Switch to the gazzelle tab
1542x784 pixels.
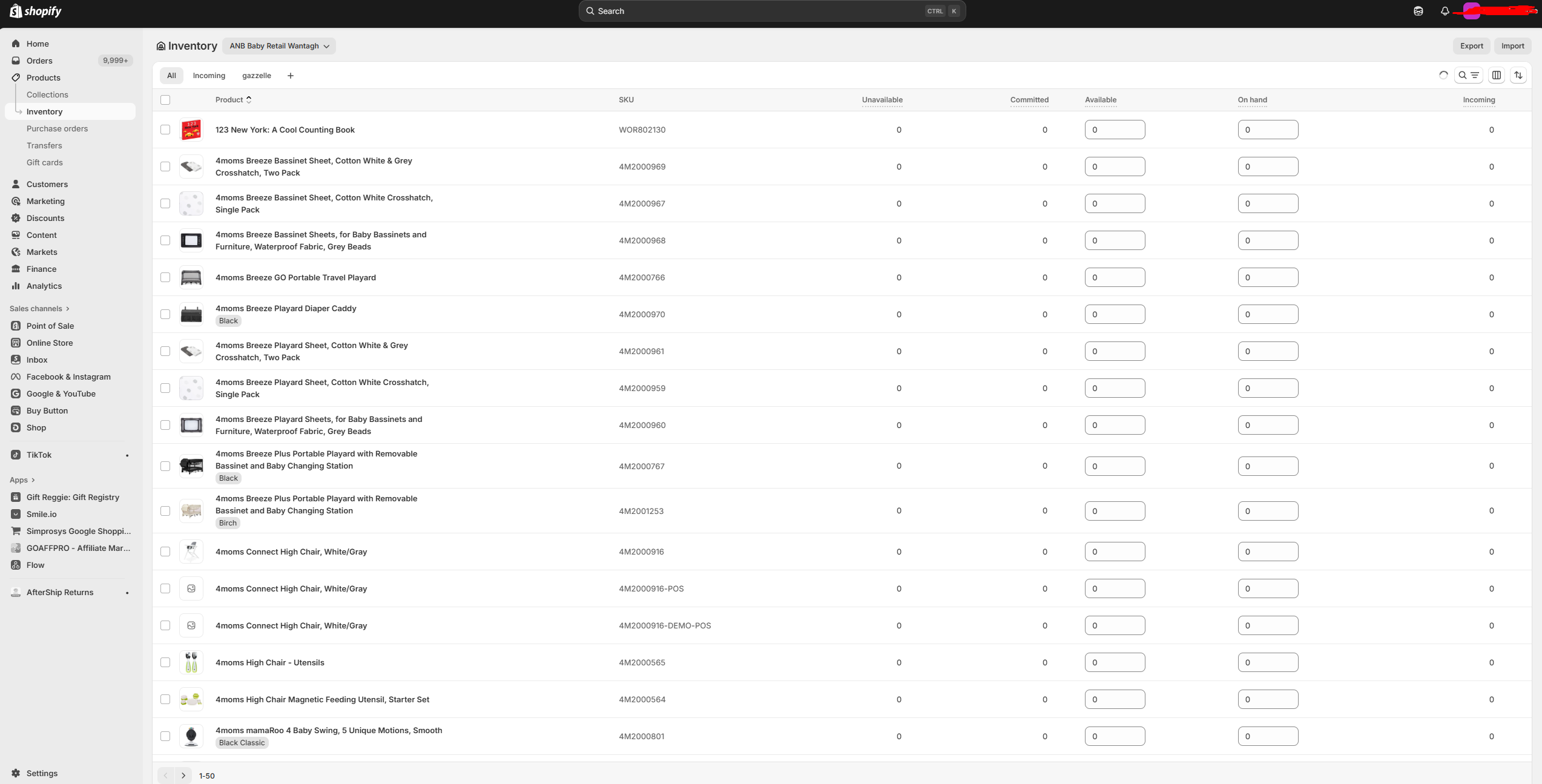click(257, 76)
